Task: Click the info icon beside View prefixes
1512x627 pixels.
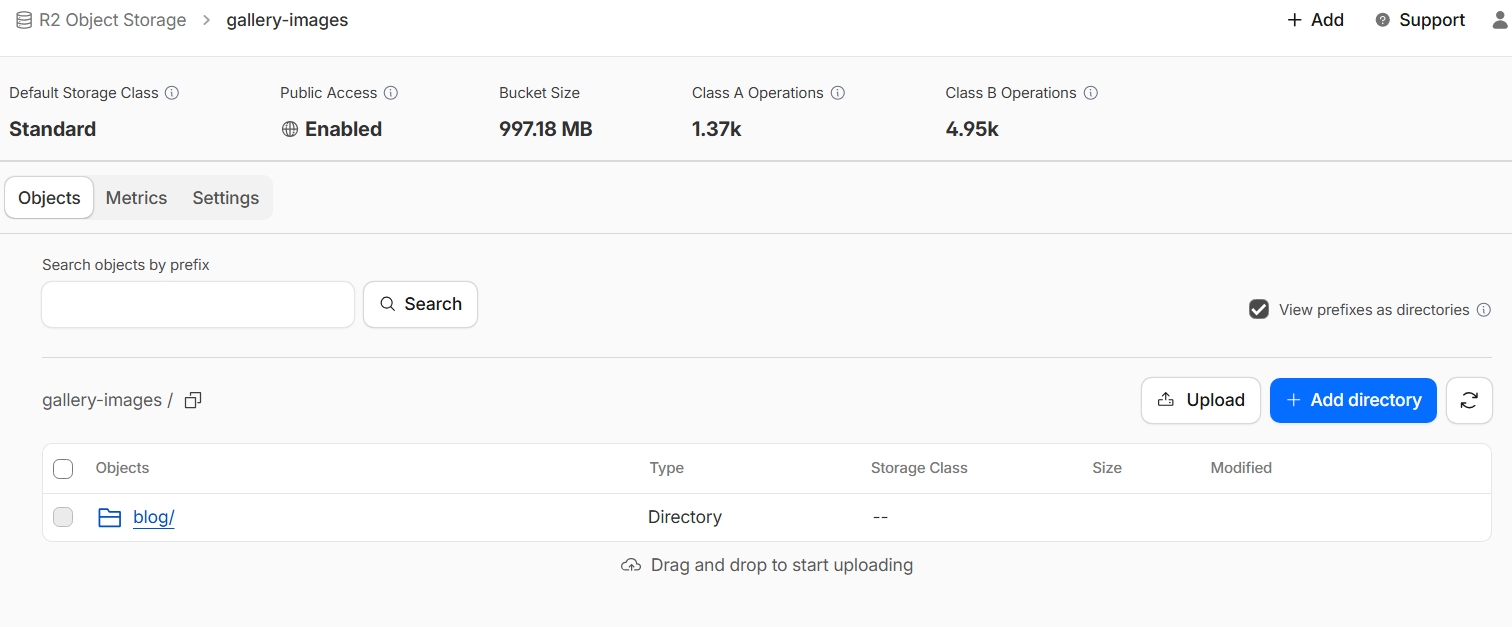Action: tap(1484, 310)
